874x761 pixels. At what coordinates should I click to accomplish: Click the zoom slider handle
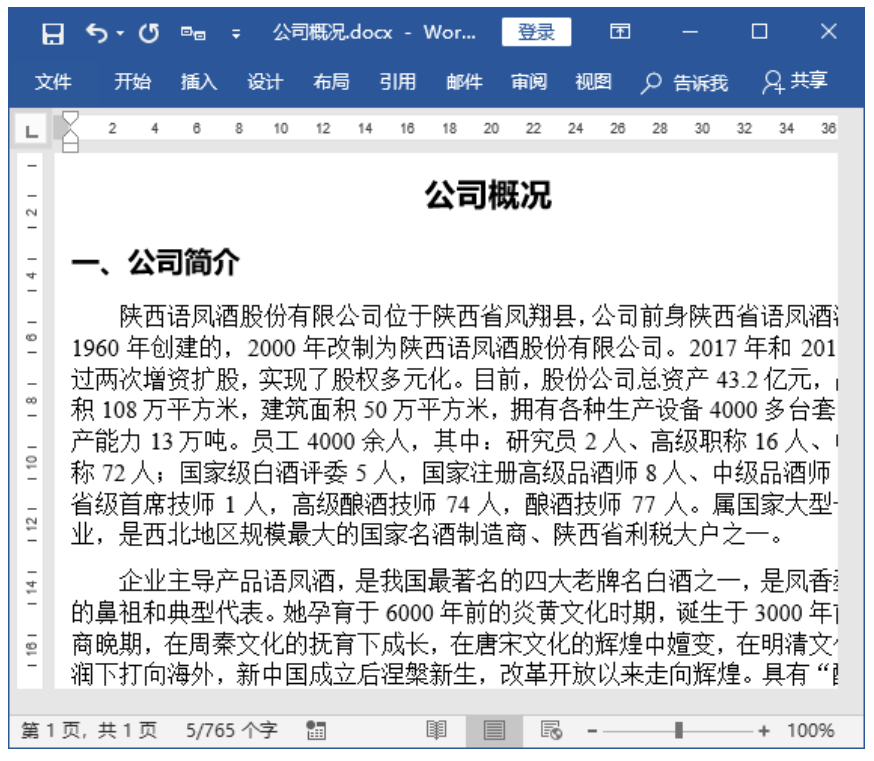click(678, 730)
